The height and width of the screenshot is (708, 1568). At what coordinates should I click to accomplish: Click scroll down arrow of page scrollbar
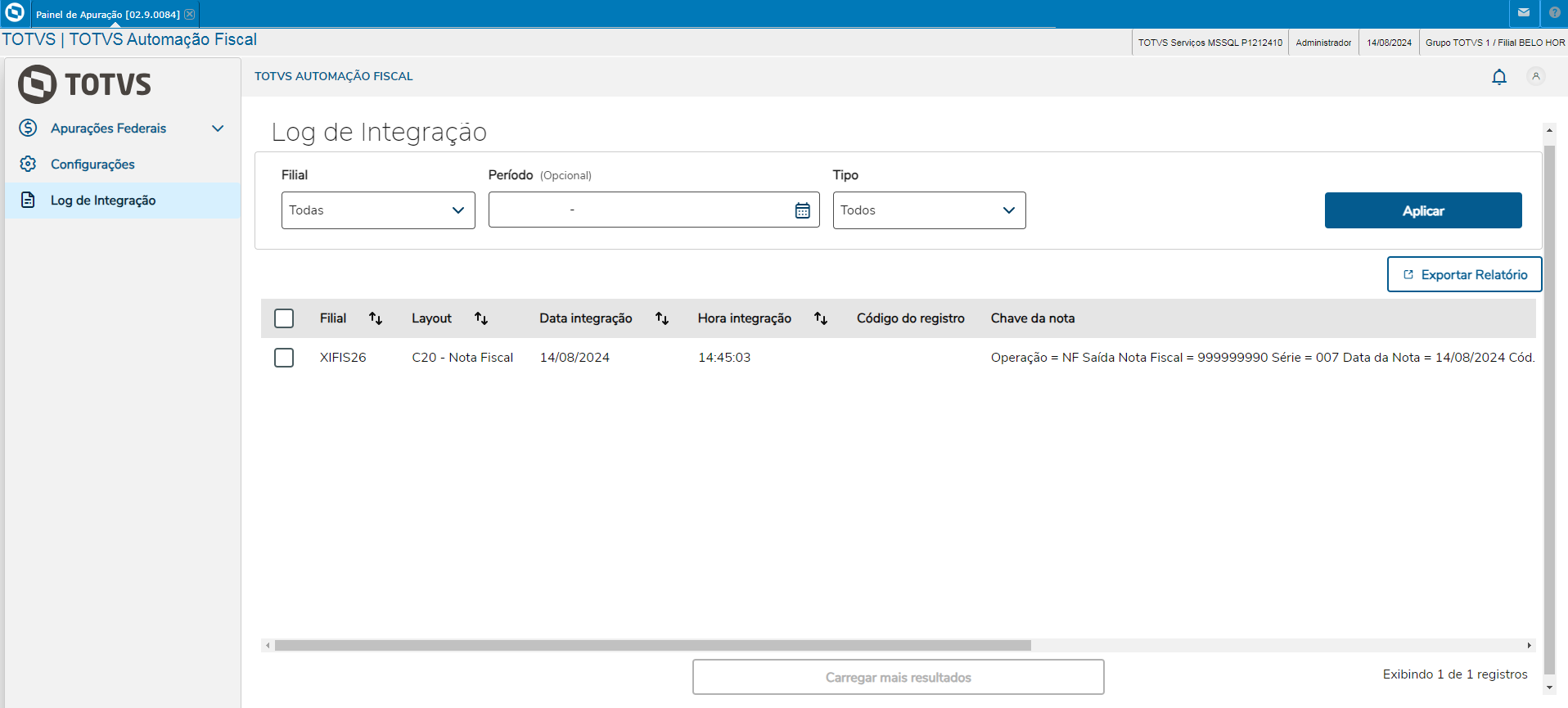click(1549, 688)
